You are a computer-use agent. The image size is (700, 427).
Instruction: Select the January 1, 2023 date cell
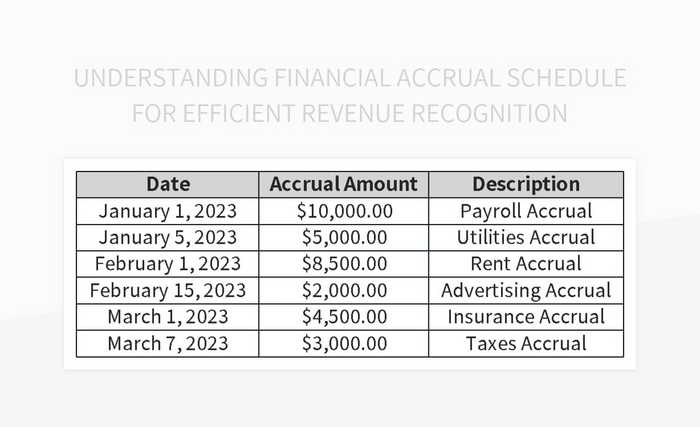pos(168,211)
